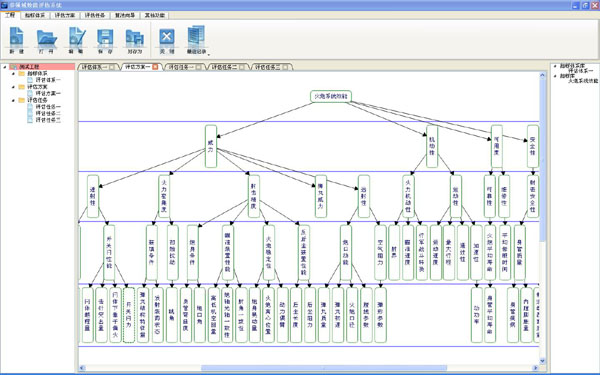
Task: Collapse the 评估任务 folder in project tree
Action: click(13, 100)
